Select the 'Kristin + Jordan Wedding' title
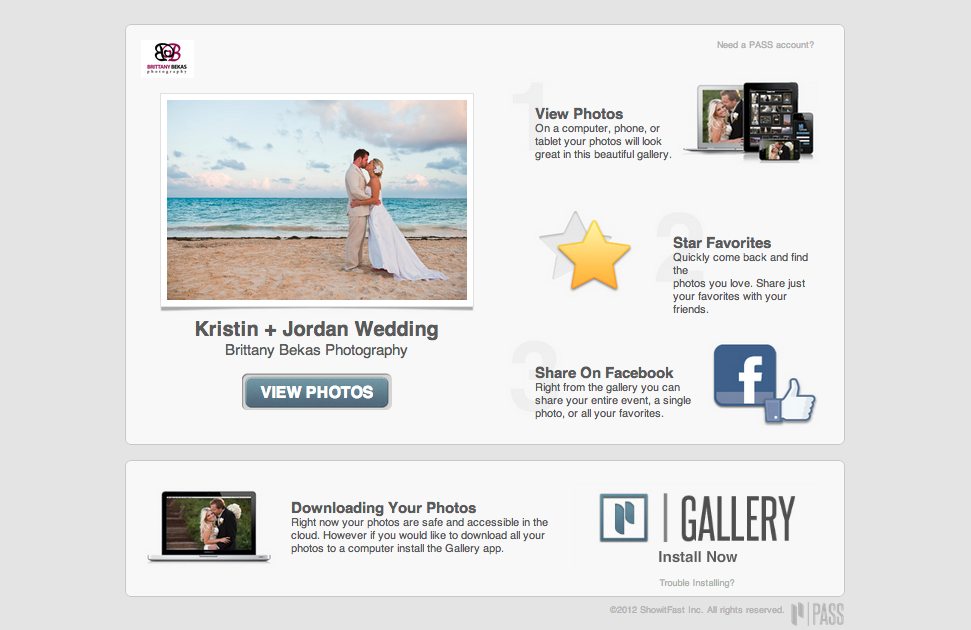Screen dimensions: 971x630 [316, 329]
